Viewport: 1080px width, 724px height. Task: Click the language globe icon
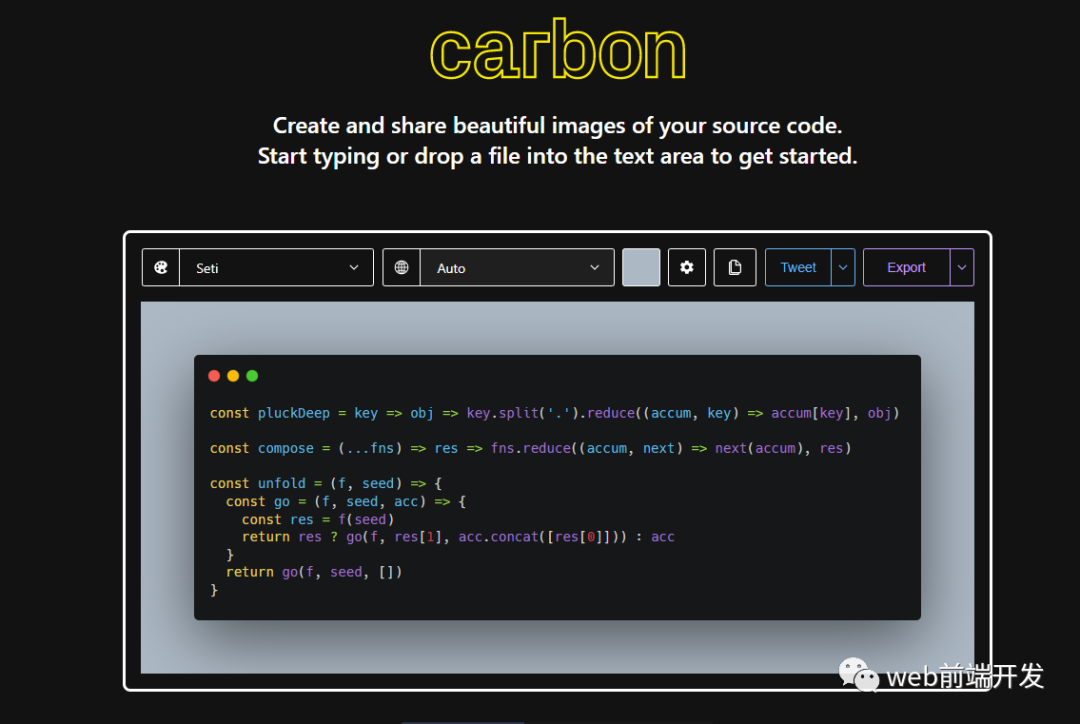402,267
